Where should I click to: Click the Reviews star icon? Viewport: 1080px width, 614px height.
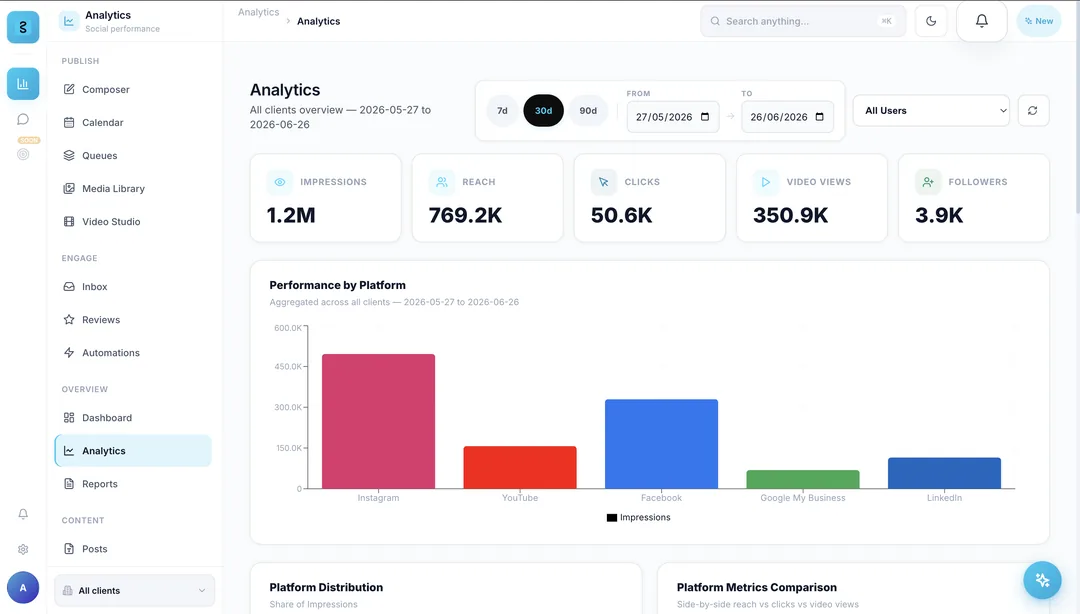coord(69,319)
